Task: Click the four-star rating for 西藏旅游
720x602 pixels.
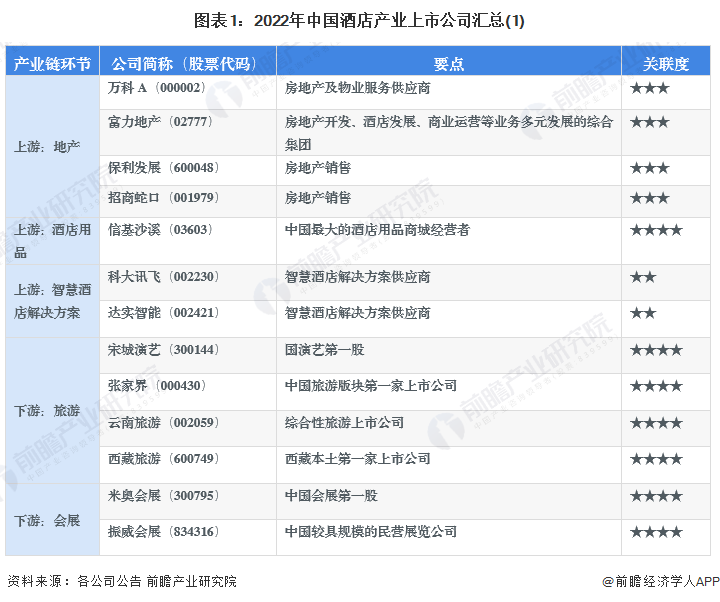Action: (656, 459)
